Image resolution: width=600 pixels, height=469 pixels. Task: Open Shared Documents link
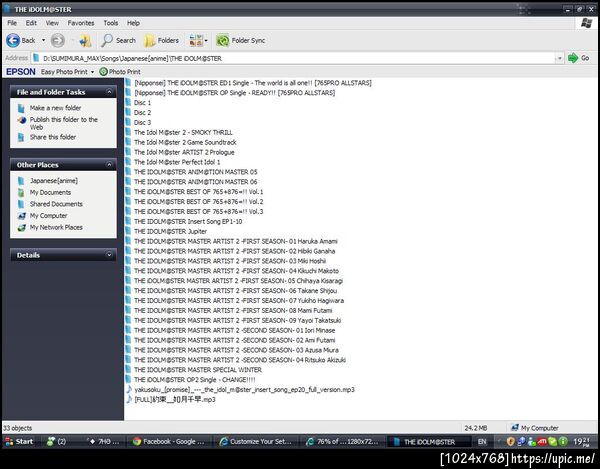56,204
